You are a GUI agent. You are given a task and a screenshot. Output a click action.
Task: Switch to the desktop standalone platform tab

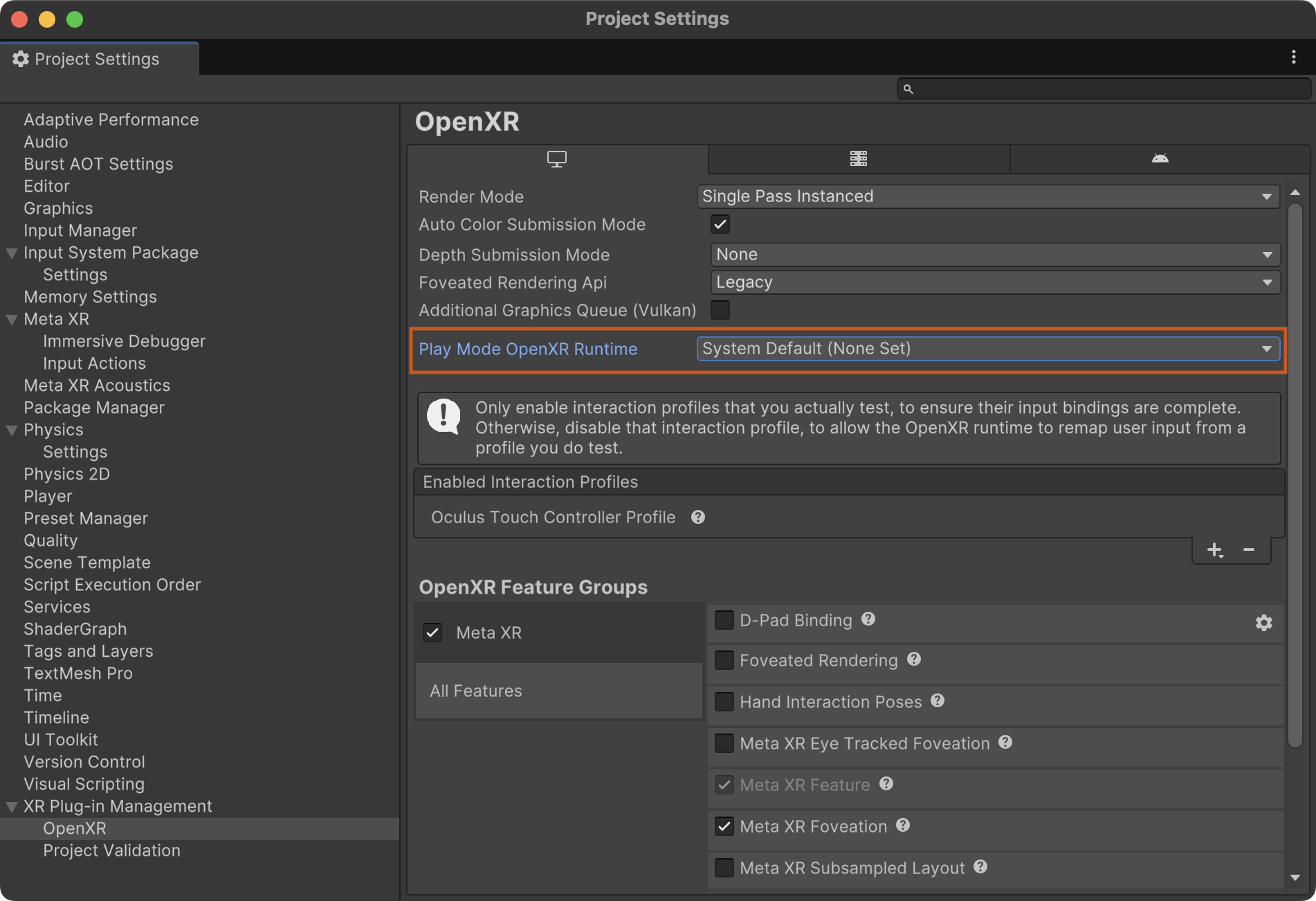pyautogui.click(x=557, y=159)
